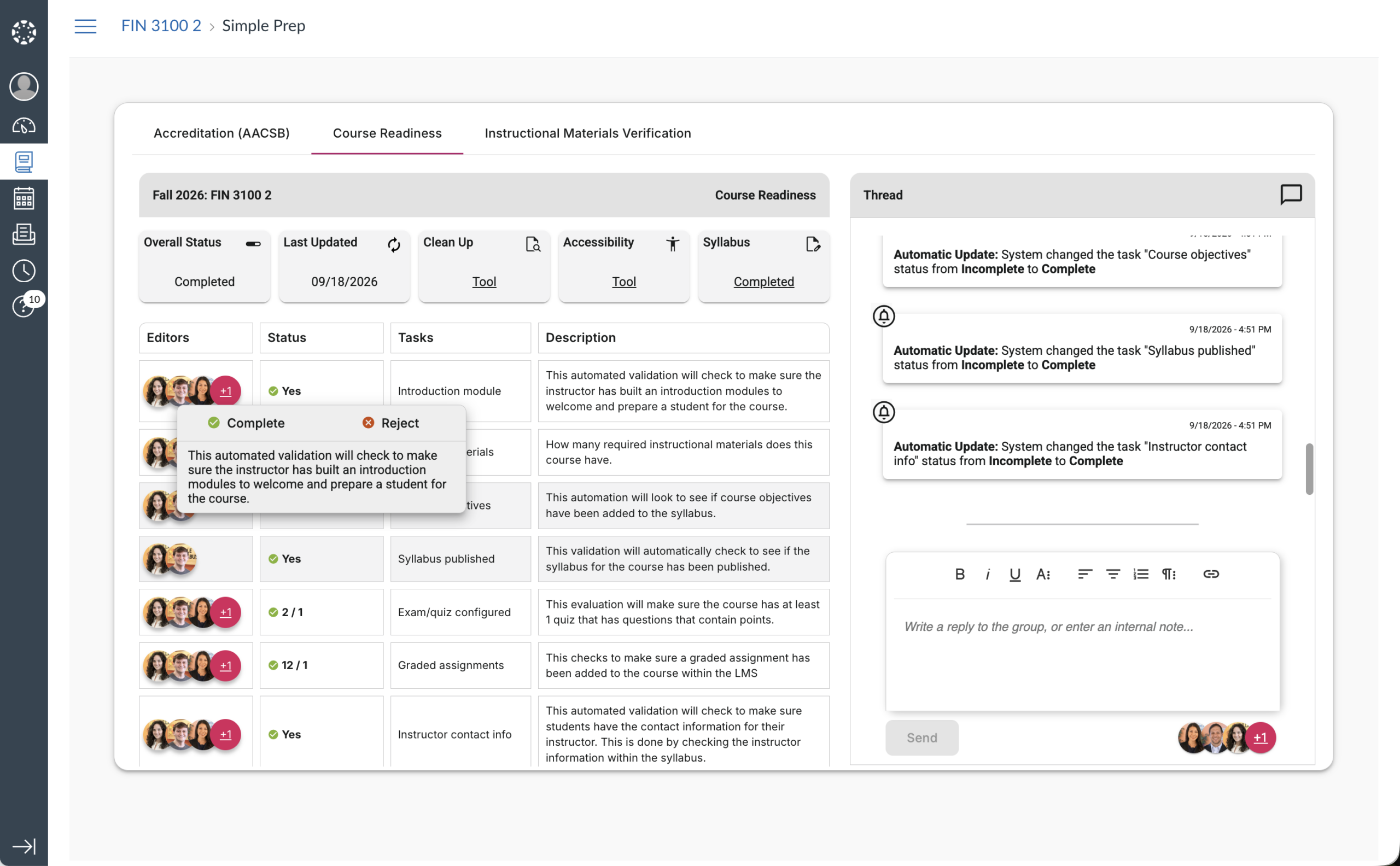Insert a numbered list in reply

click(x=1140, y=574)
